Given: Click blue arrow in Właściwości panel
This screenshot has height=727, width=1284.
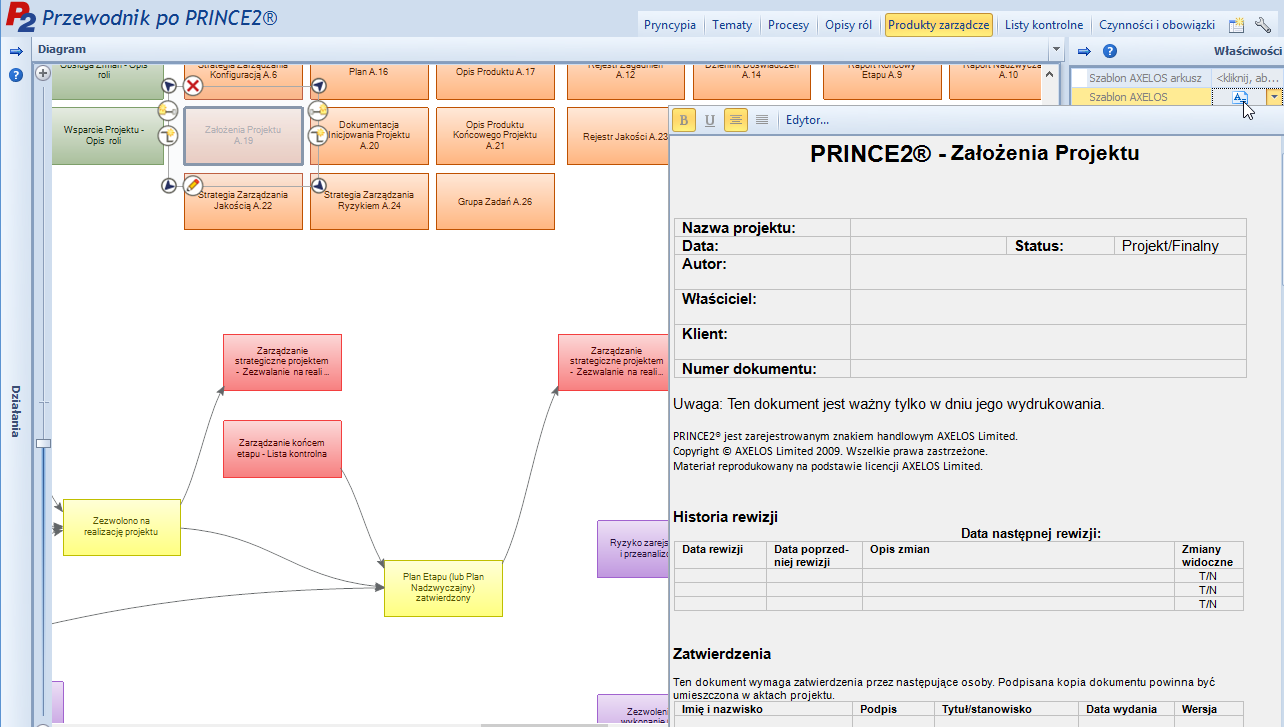Looking at the screenshot, I should pos(1083,51).
